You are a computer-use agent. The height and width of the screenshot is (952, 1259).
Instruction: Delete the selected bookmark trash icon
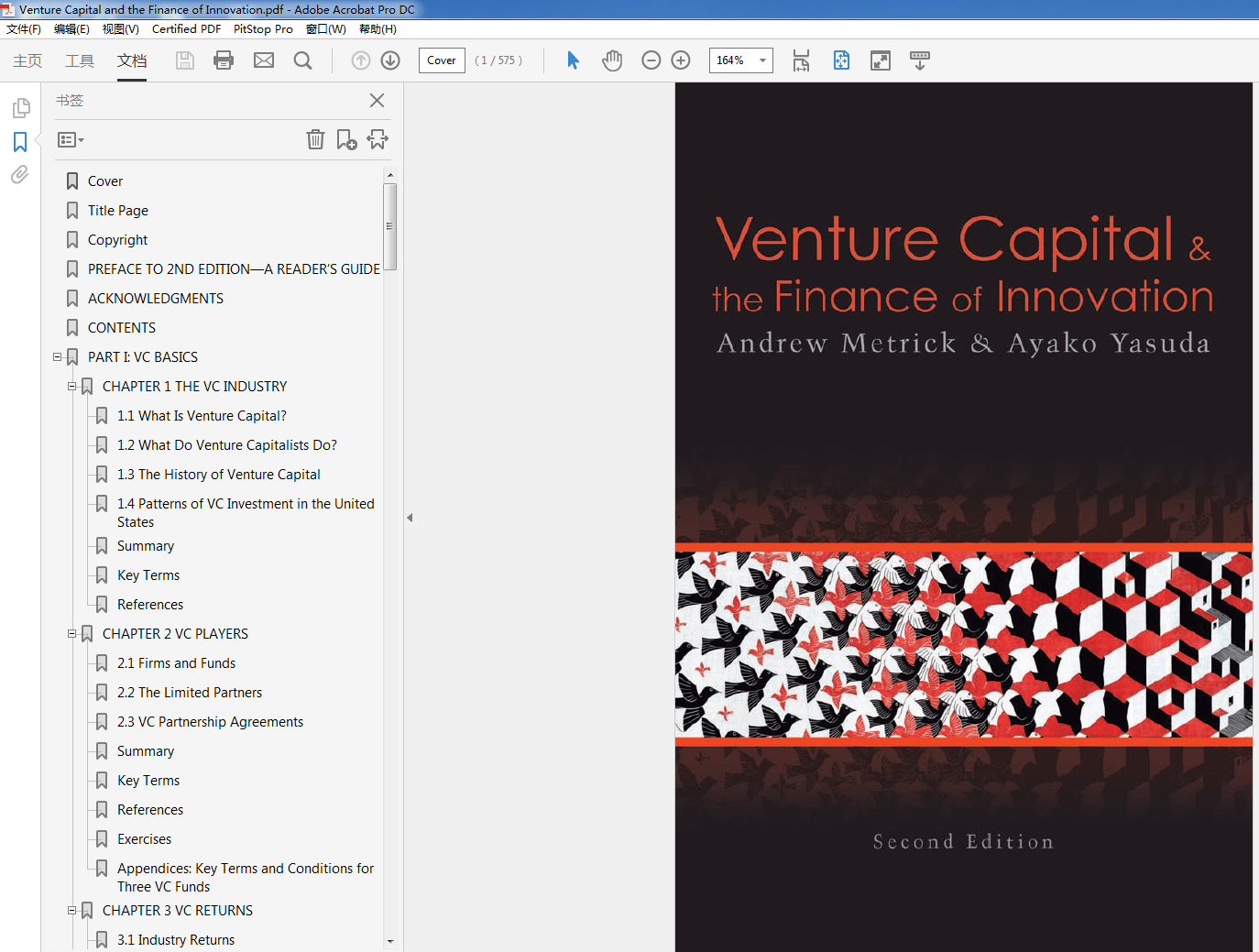point(315,139)
